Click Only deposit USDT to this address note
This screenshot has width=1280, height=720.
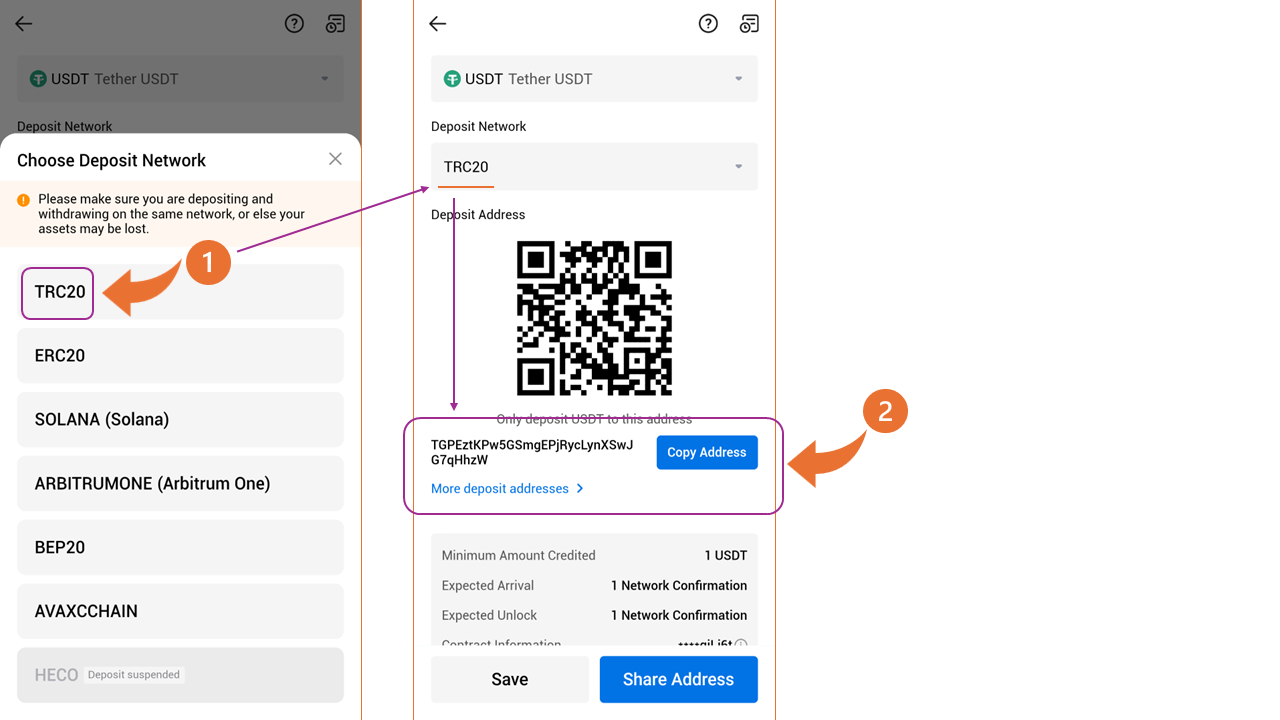594,419
